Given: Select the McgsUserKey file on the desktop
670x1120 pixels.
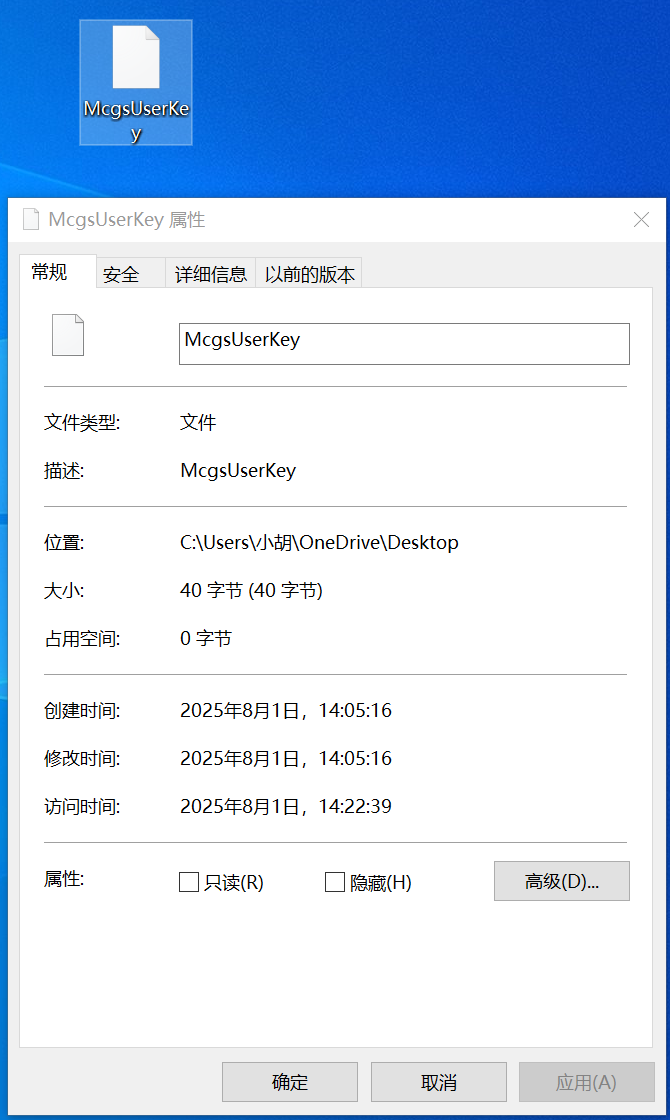Looking at the screenshot, I should click(136, 82).
